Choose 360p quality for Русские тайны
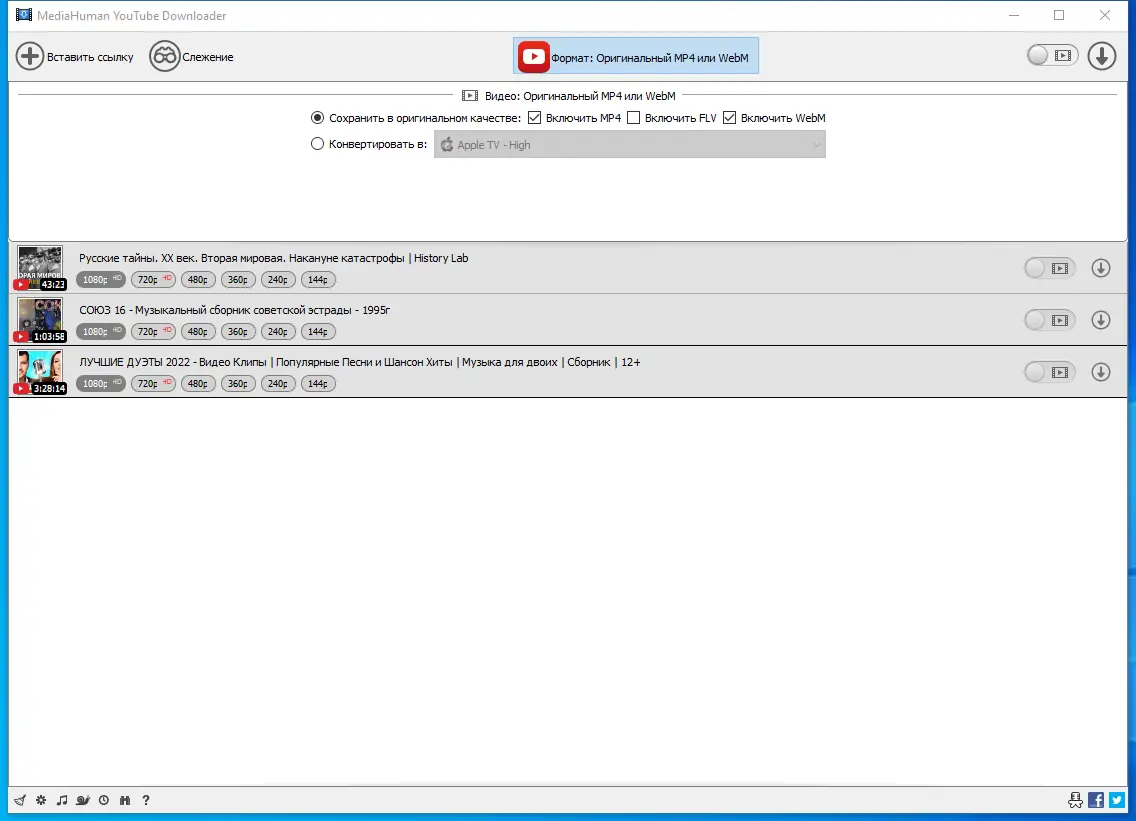 238,280
